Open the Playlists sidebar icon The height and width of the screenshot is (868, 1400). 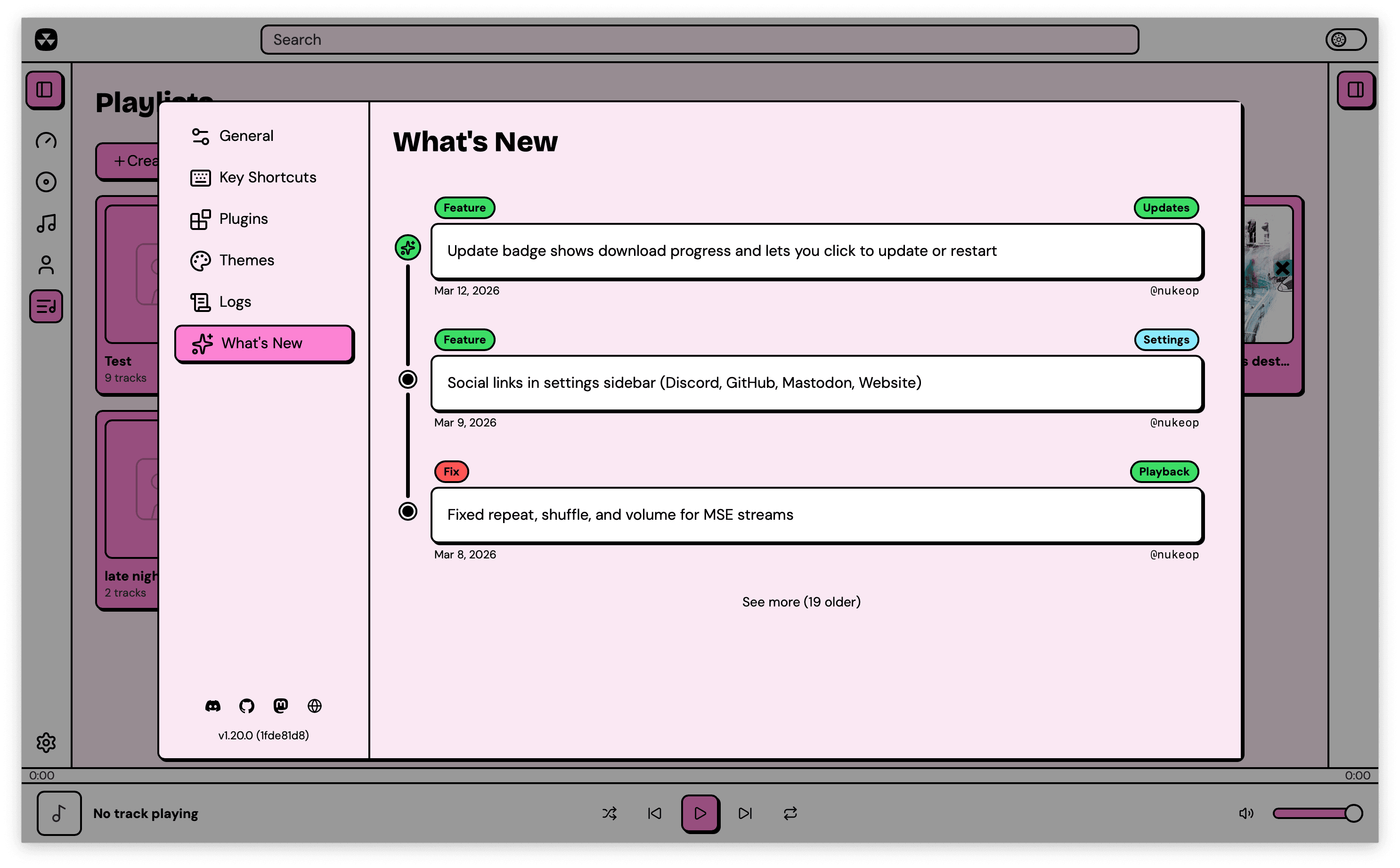[46, 306]
